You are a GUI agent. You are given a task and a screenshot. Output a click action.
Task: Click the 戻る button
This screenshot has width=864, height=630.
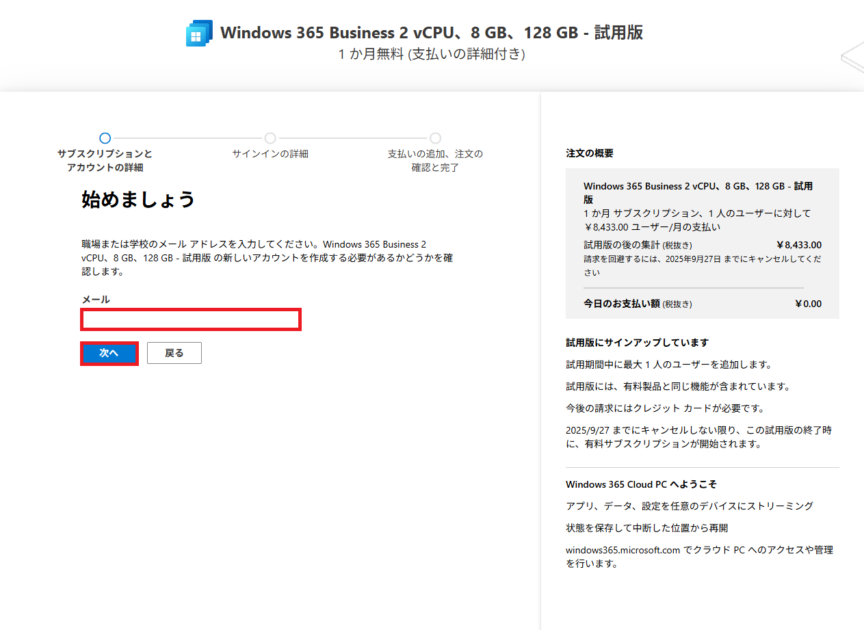174,353
